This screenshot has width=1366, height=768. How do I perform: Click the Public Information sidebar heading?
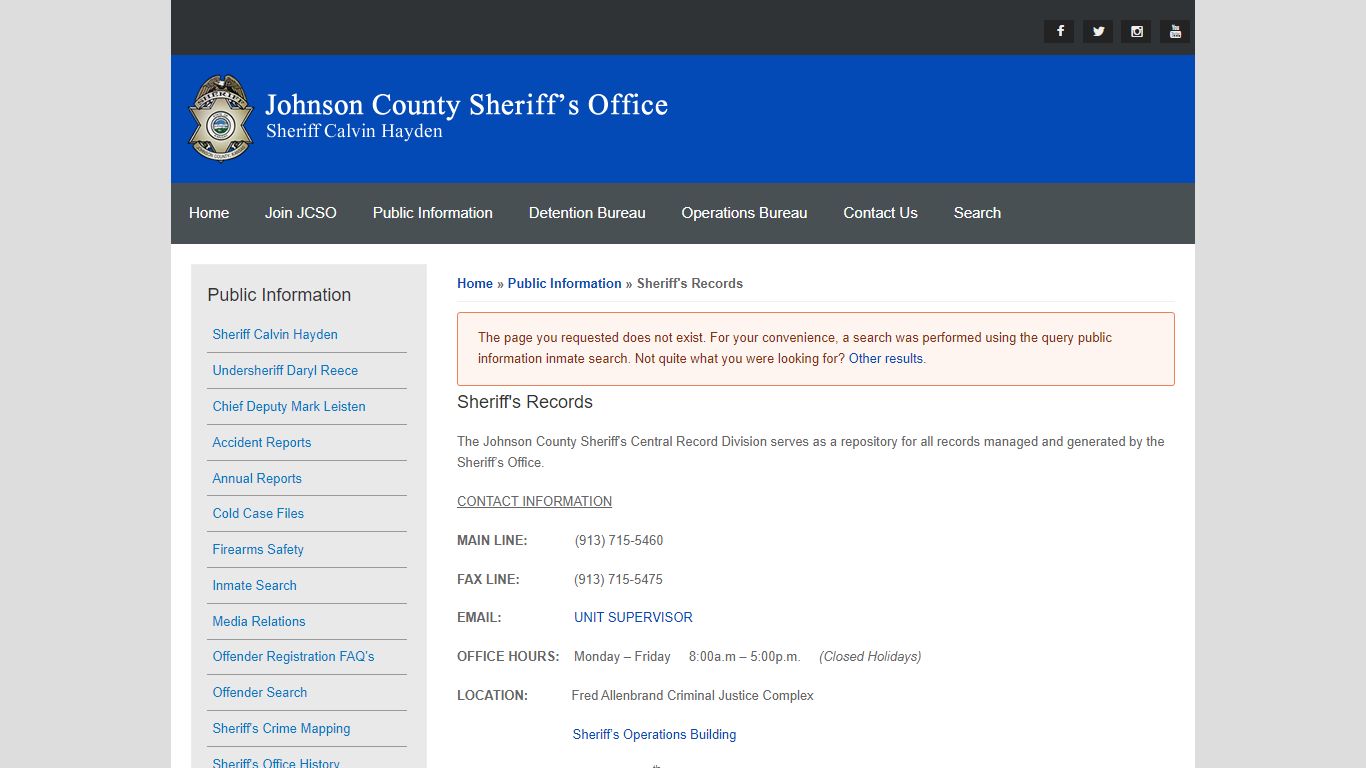tap(279, 295)
